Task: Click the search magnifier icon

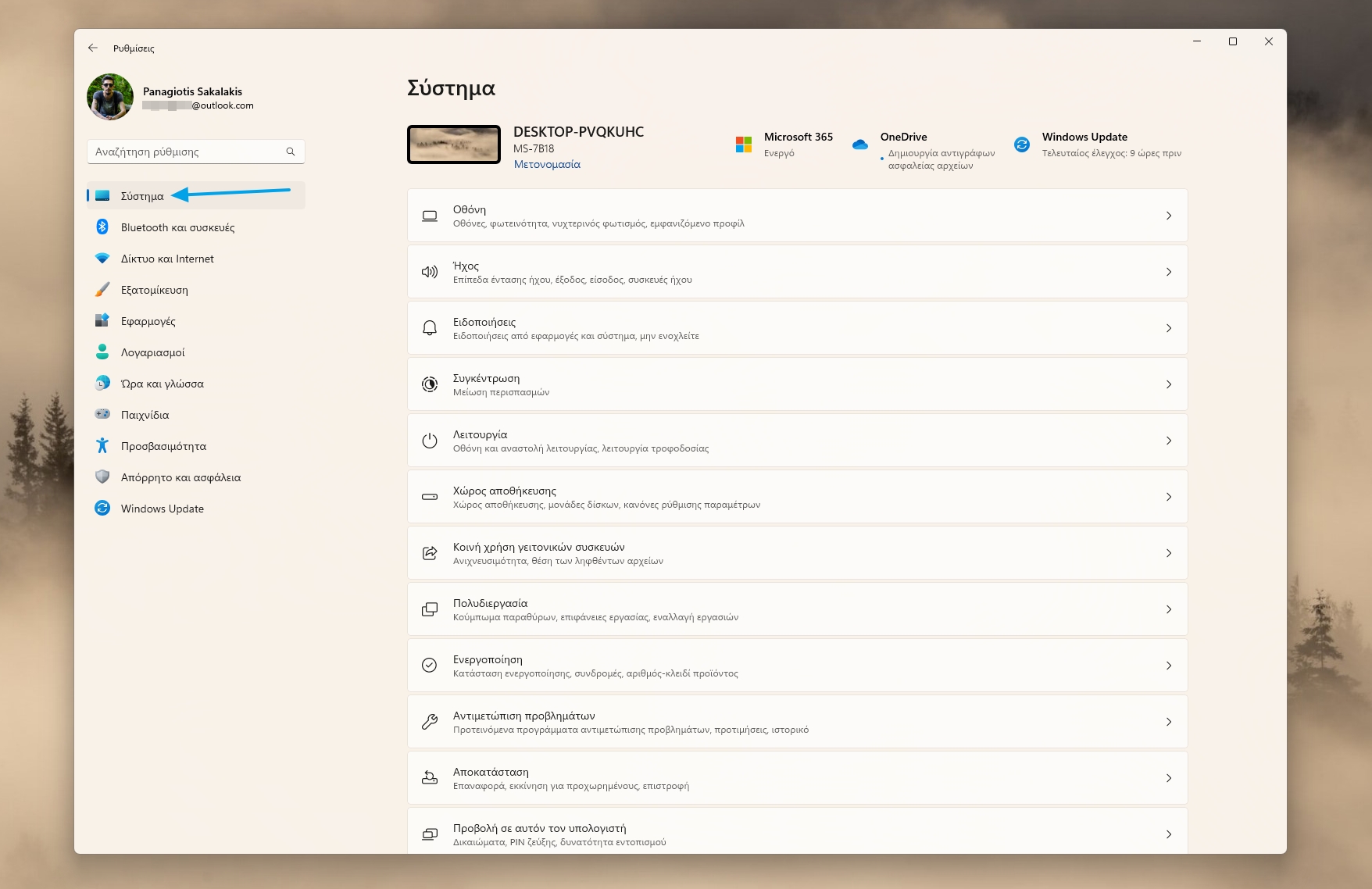Action: (291, 152)
